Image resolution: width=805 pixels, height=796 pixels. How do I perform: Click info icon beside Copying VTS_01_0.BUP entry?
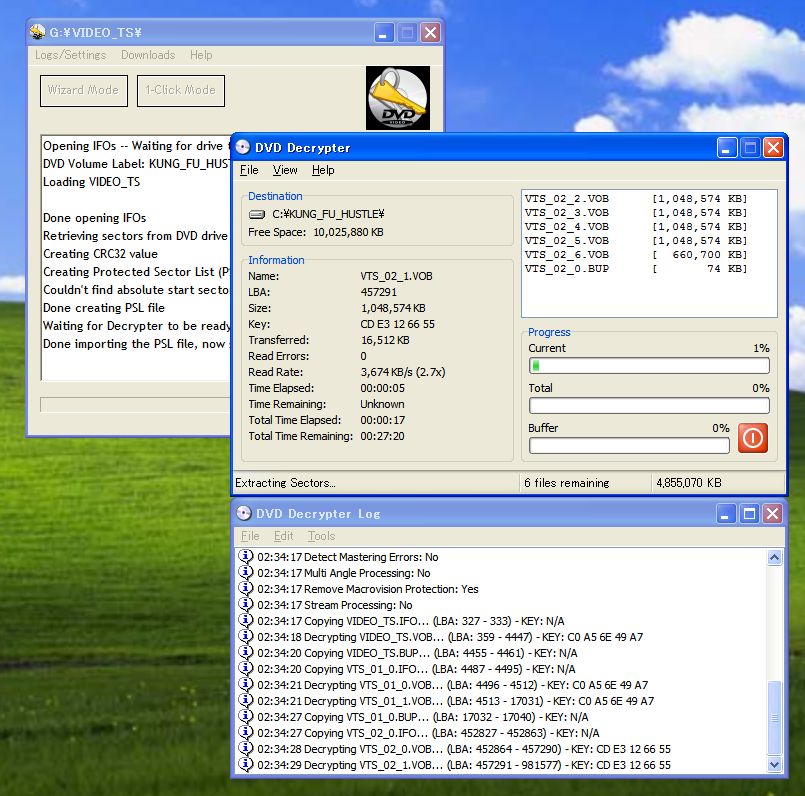coord(246,716)
